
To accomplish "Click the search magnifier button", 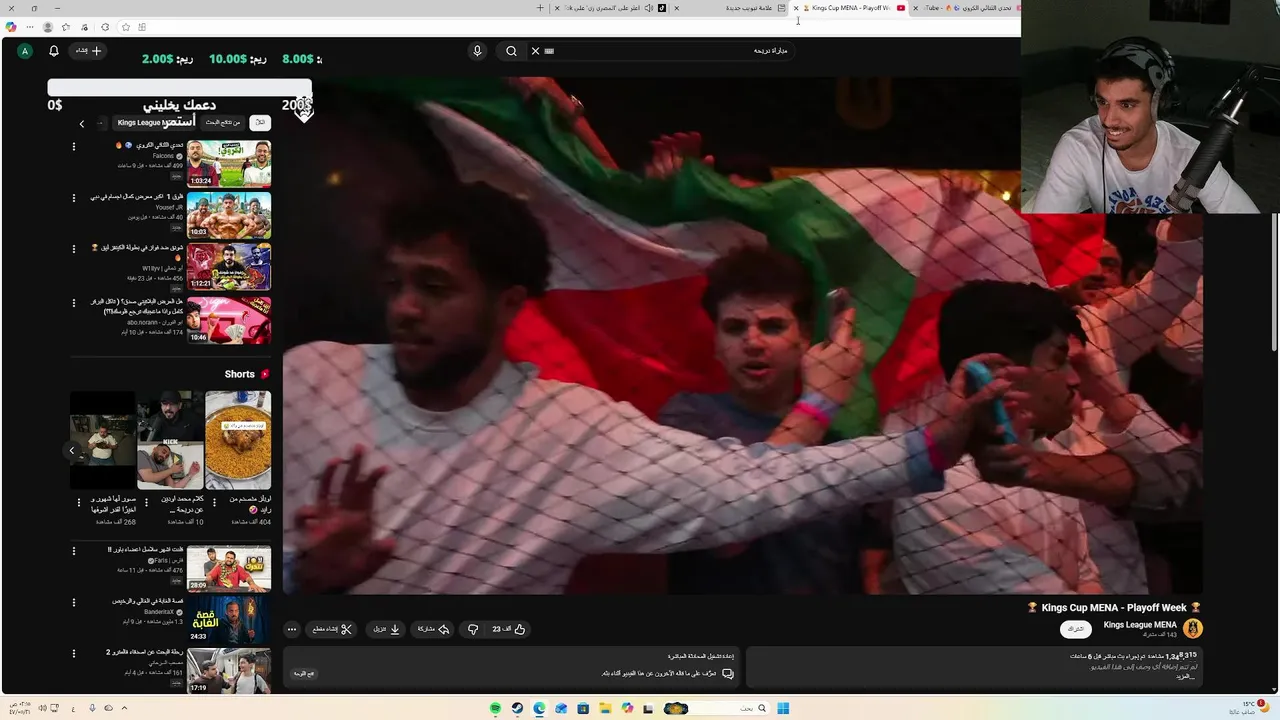I will point(511,51).
